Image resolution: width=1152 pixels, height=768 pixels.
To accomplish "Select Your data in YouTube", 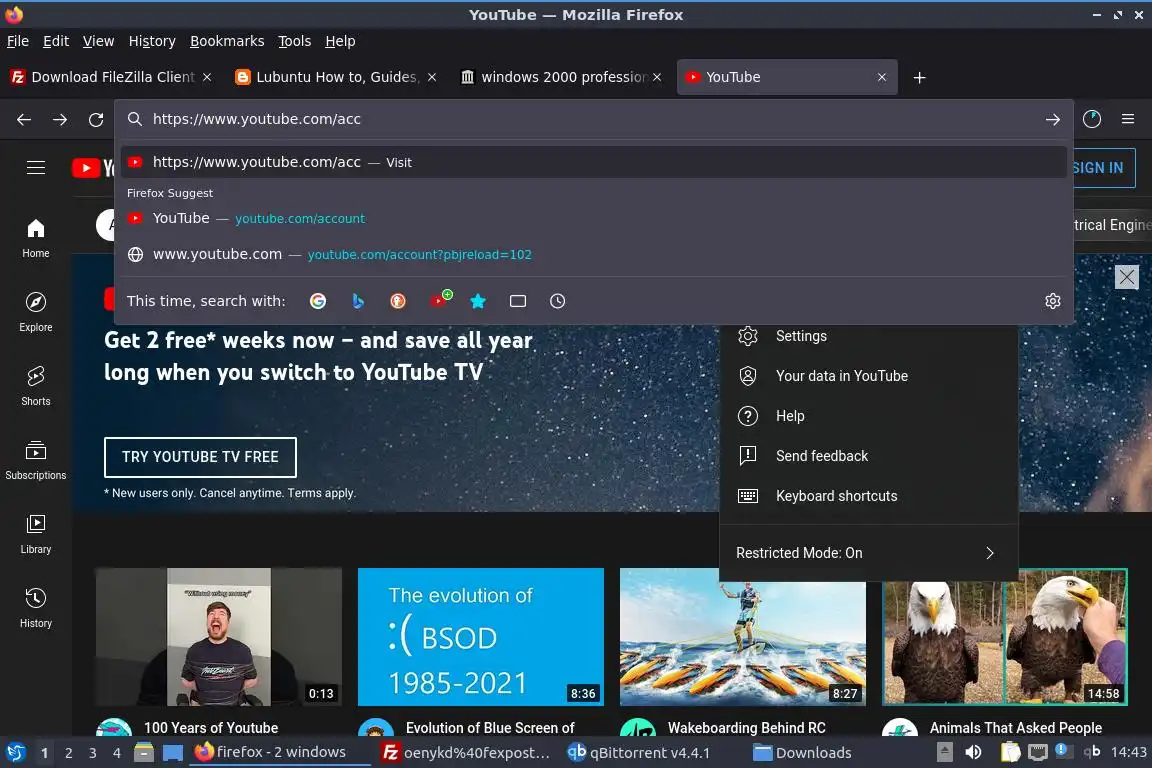I will pyautogui.click(x=868, y=376).
